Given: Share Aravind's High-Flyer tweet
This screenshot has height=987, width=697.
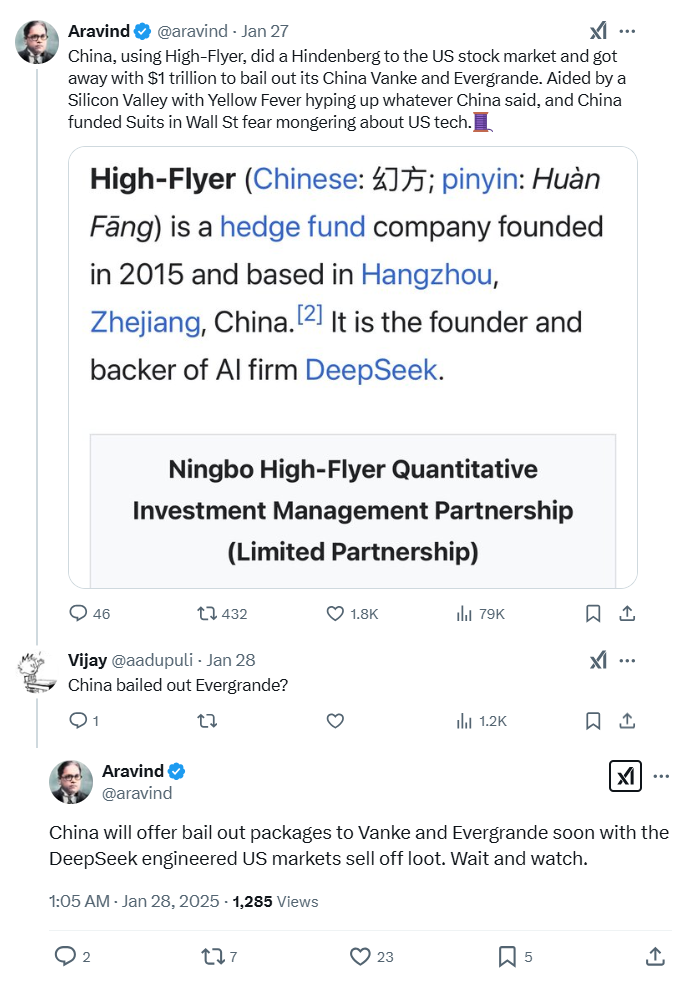Looking at the screenshot, I should [x=627, y=613].
